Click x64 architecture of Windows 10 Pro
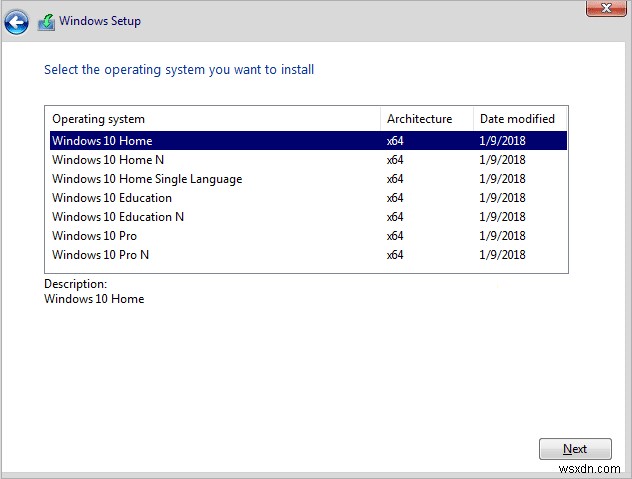 (395, 236)
